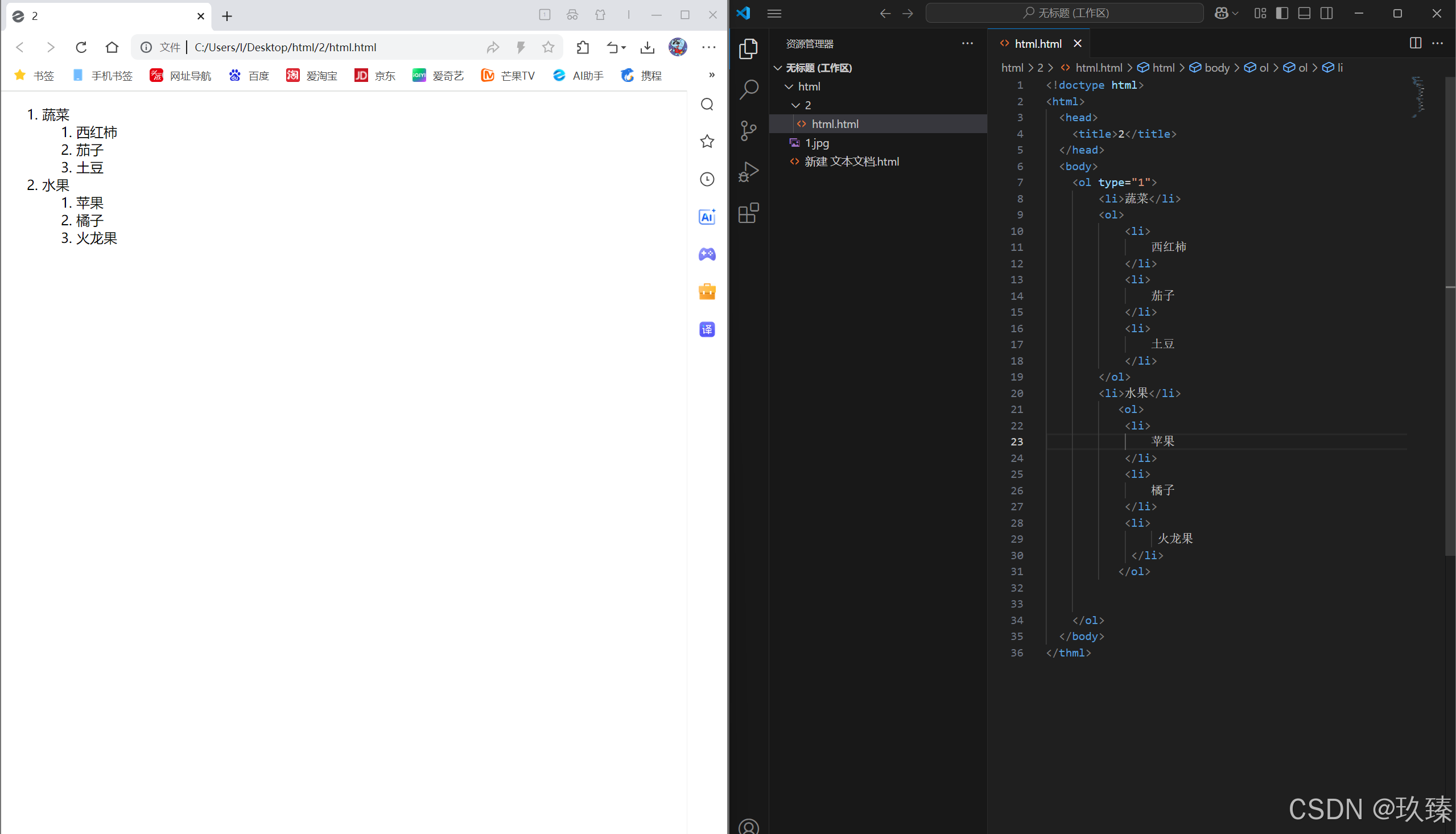Click the Explorer files icon
This screenshot has height=834, width=1456.
(749, 49)
